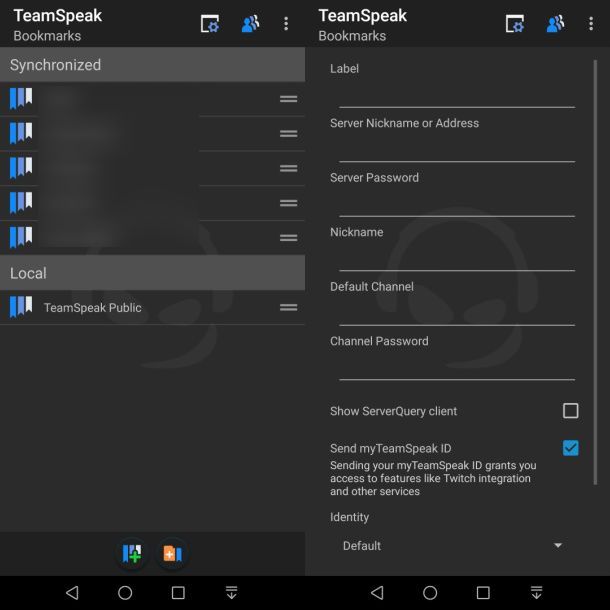The image size is (610, 610).
Task: Tap hide navigation bar icon on right screen
Action: 536,592
